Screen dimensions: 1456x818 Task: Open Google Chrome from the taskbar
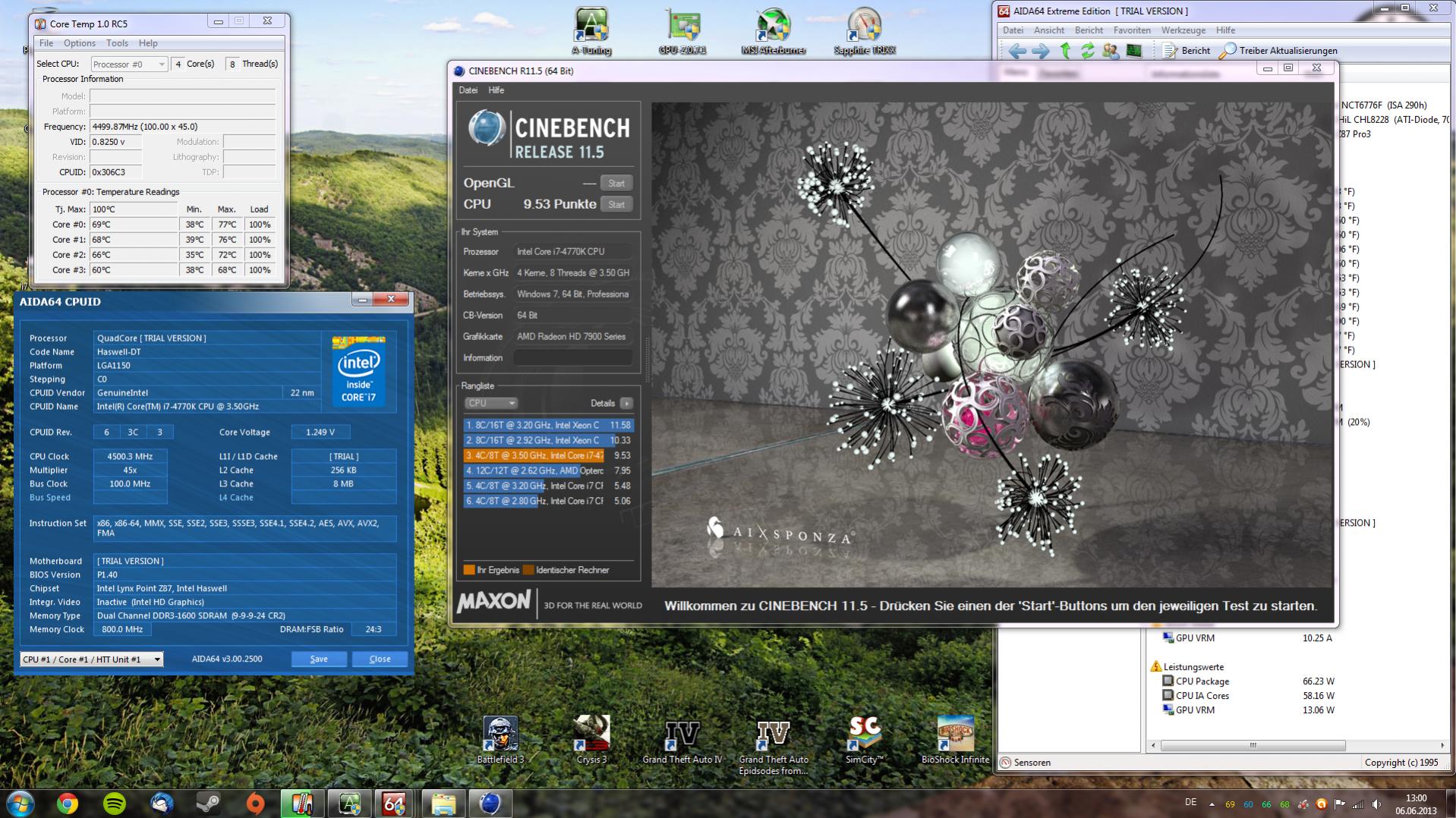[68, 803]
